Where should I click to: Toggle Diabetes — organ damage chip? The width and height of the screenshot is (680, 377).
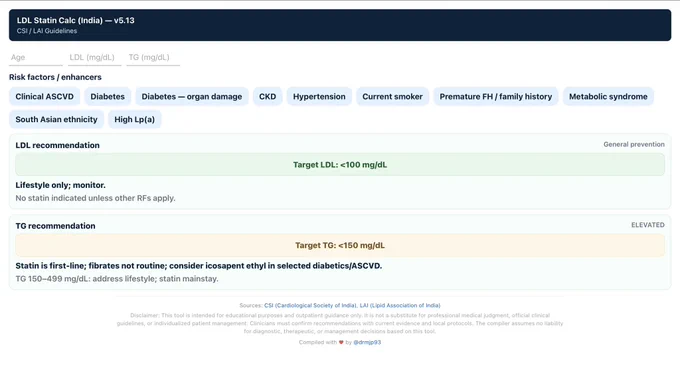click(192, 97)
